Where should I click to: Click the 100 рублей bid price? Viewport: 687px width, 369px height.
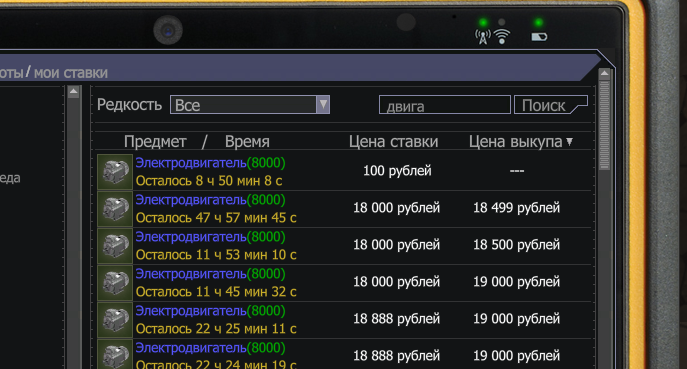pos(397,170)
